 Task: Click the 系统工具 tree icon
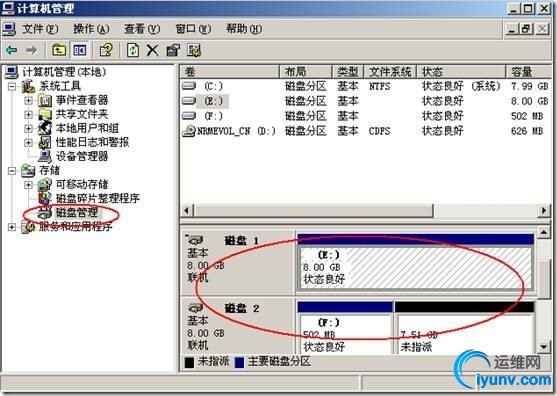click(x=28, y=86)
